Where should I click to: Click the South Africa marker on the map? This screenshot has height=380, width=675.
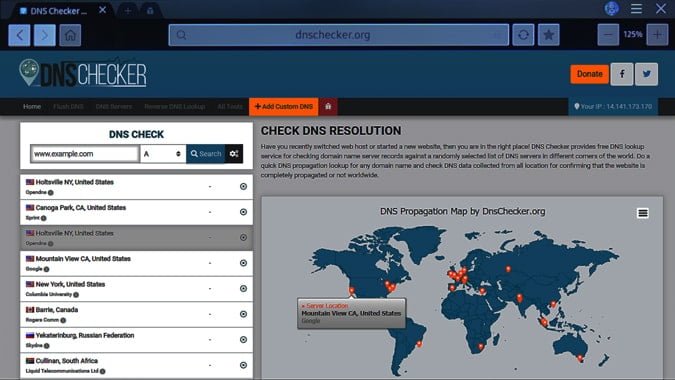click(x=481, y=346)
